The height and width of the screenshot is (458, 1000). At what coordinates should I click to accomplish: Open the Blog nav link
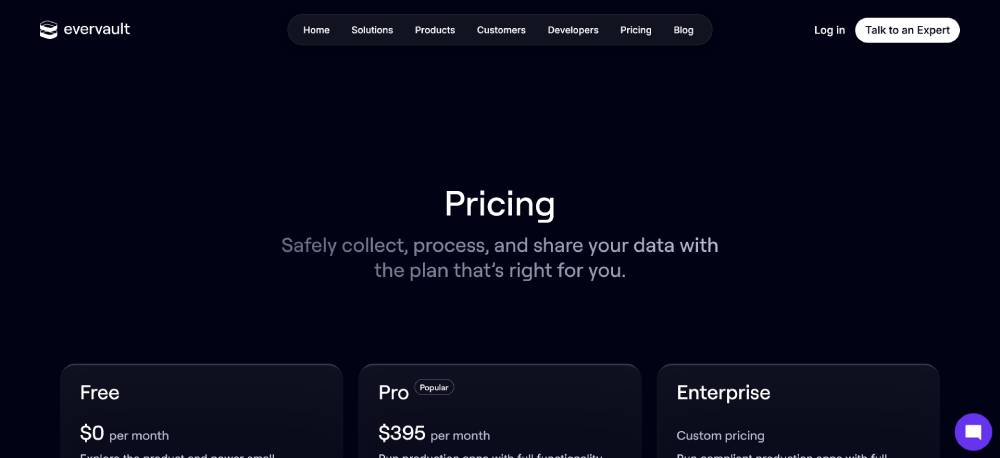tap(684, 30)
